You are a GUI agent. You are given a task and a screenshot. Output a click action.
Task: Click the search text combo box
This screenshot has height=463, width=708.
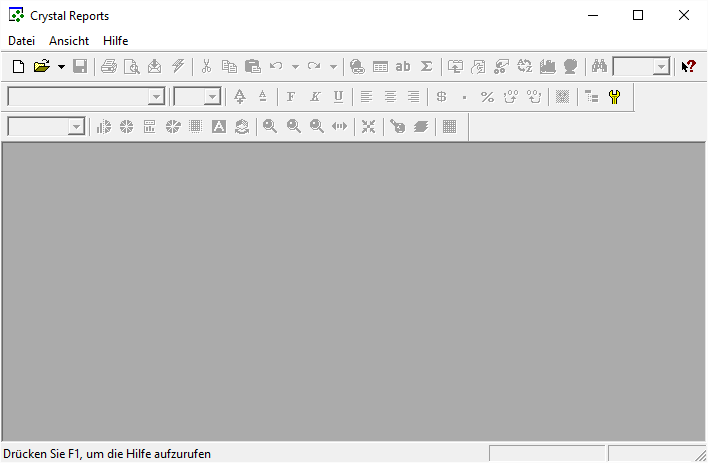[633, 67]
